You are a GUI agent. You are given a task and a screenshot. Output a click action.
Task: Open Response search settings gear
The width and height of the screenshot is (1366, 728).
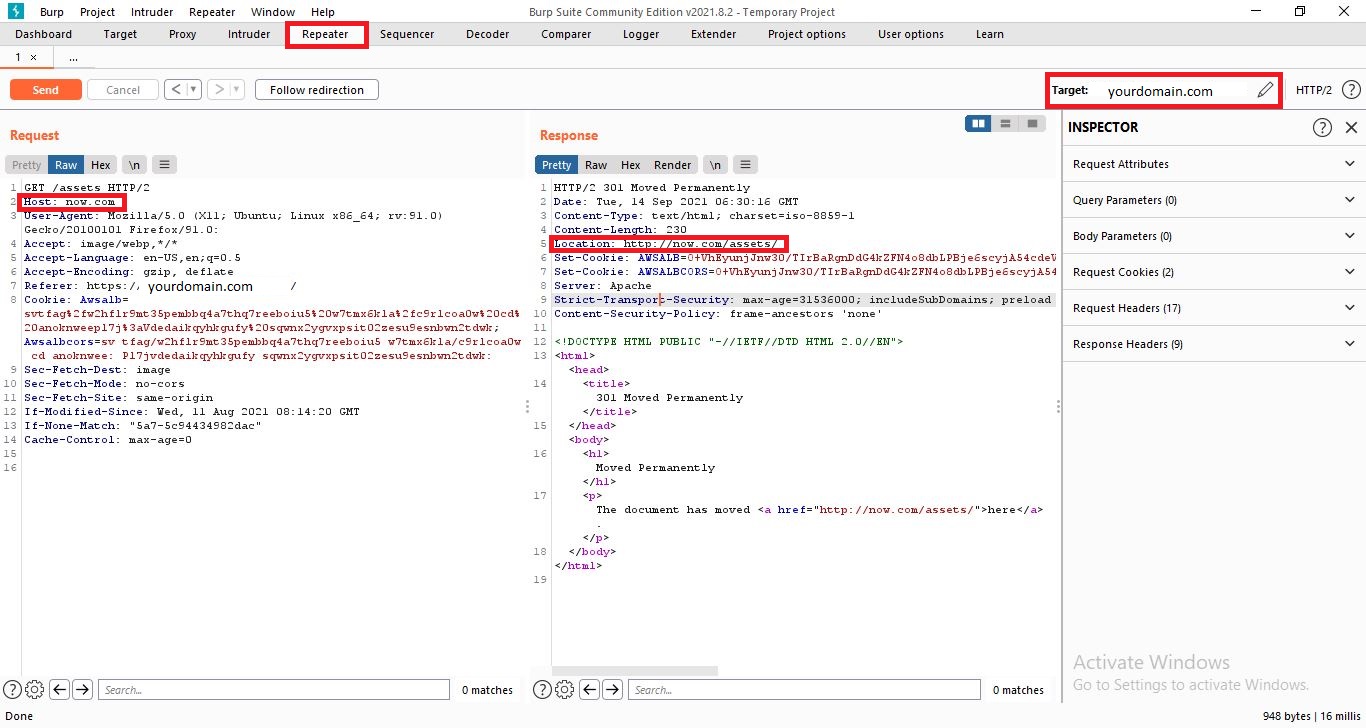point(565,689)
